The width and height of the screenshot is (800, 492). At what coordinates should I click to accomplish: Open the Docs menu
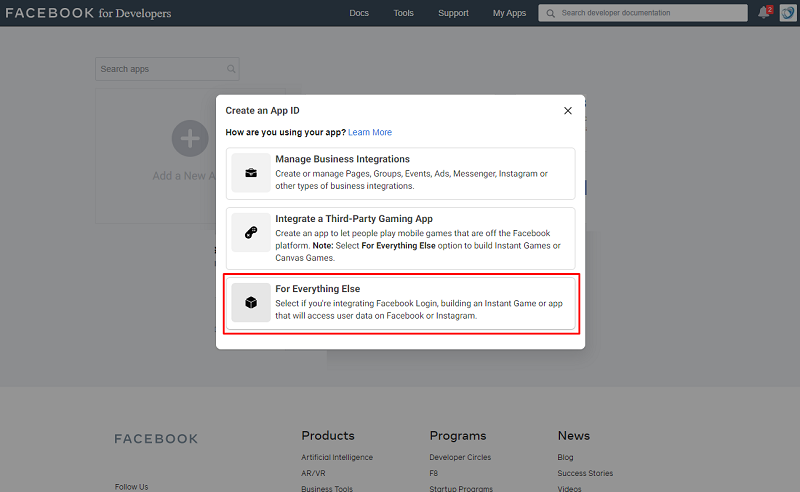(x=359, y=13)
